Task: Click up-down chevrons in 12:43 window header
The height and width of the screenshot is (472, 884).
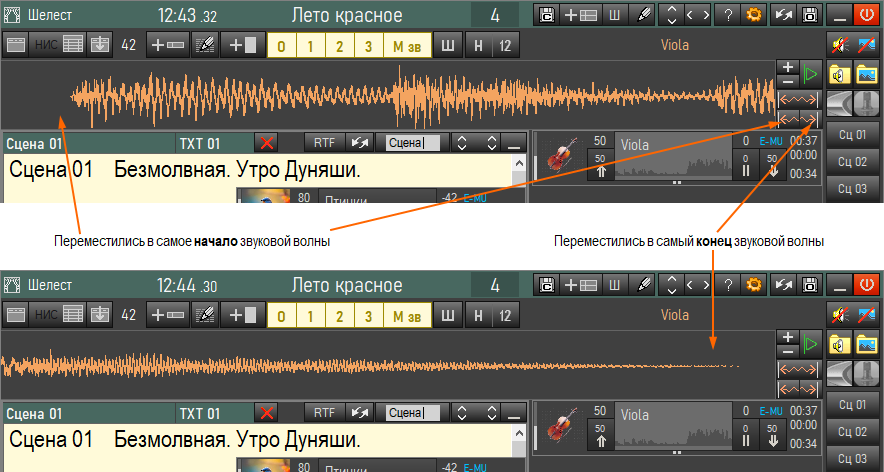Action: pyautogui.click(x=671, y=15)
